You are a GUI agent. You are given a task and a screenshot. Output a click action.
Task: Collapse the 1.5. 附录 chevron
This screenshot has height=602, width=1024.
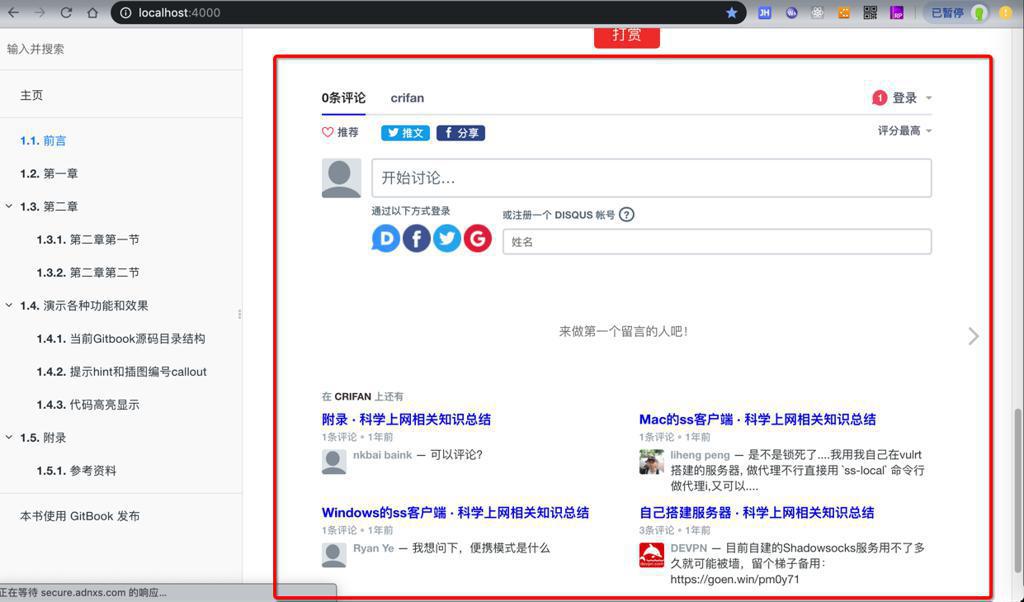click(x=9, y=437)
